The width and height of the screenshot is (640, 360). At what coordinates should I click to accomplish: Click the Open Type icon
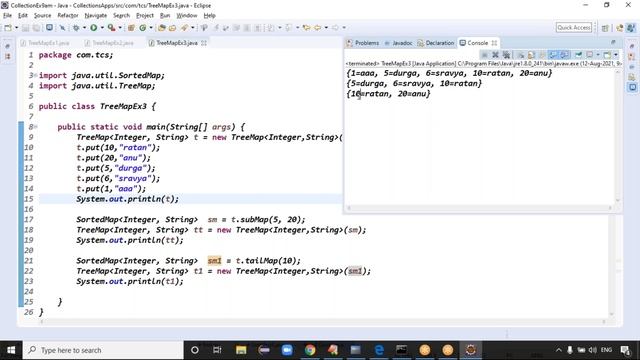162,28
